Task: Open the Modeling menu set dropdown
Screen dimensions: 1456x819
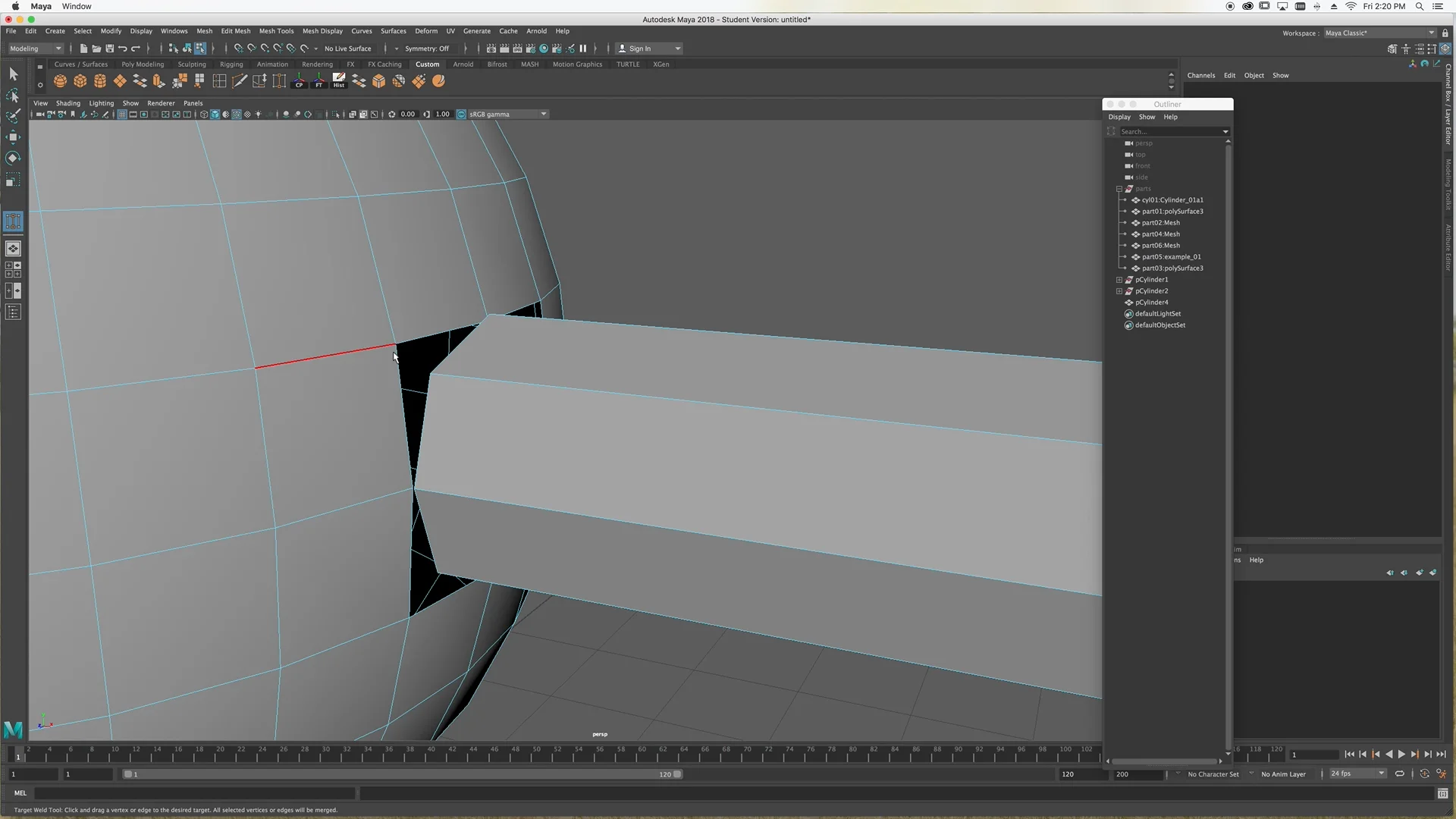Action: click(x=36, y=49)
